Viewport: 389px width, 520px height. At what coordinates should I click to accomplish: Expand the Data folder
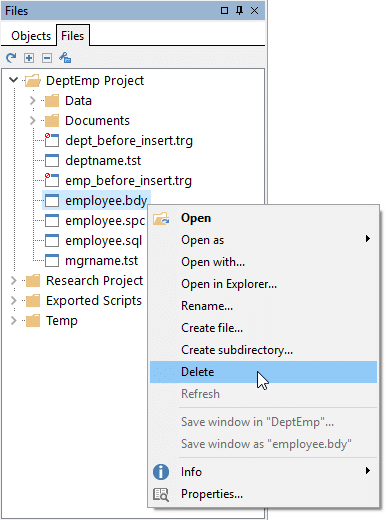click(x=32, y=100)
